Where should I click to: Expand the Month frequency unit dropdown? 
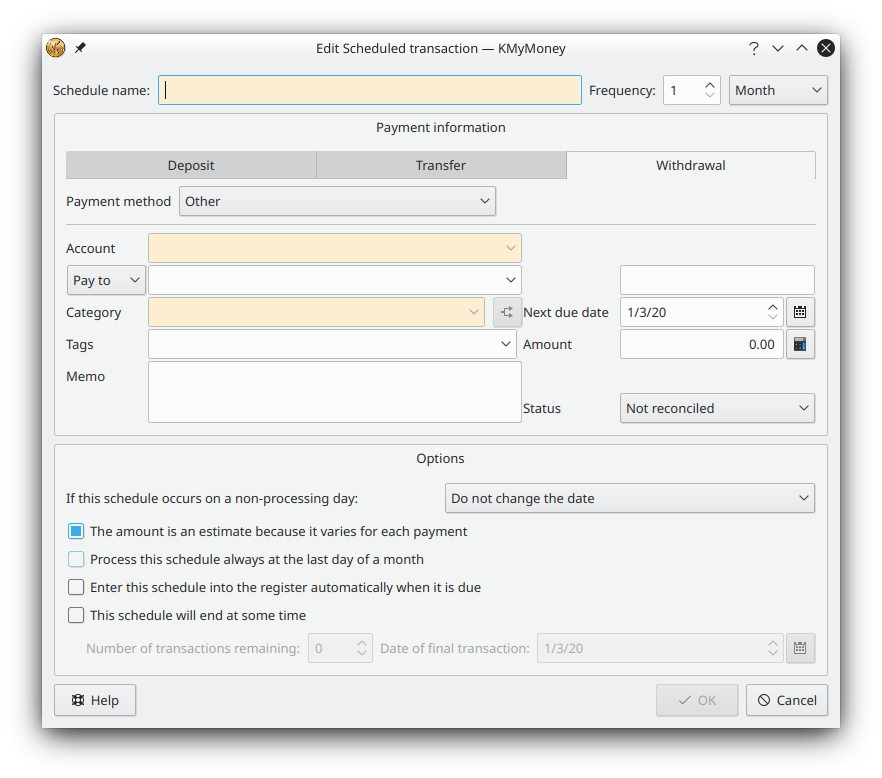coord(778,90)
